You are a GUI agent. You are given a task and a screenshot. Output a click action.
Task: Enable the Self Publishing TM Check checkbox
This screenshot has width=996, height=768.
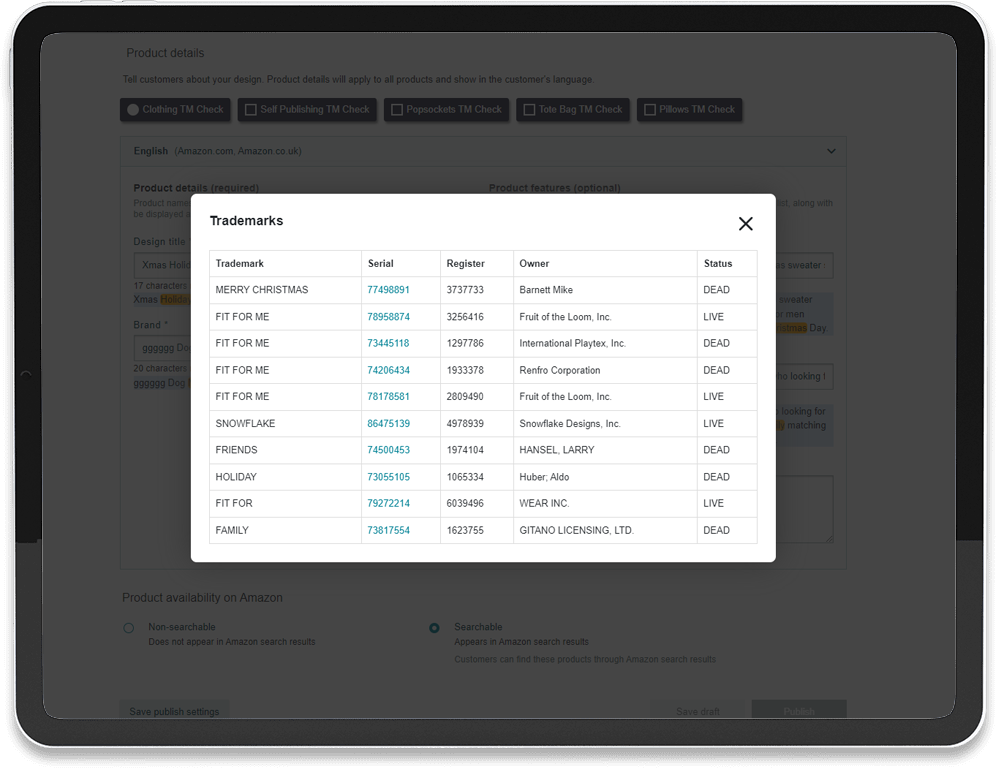pos(251,109)
